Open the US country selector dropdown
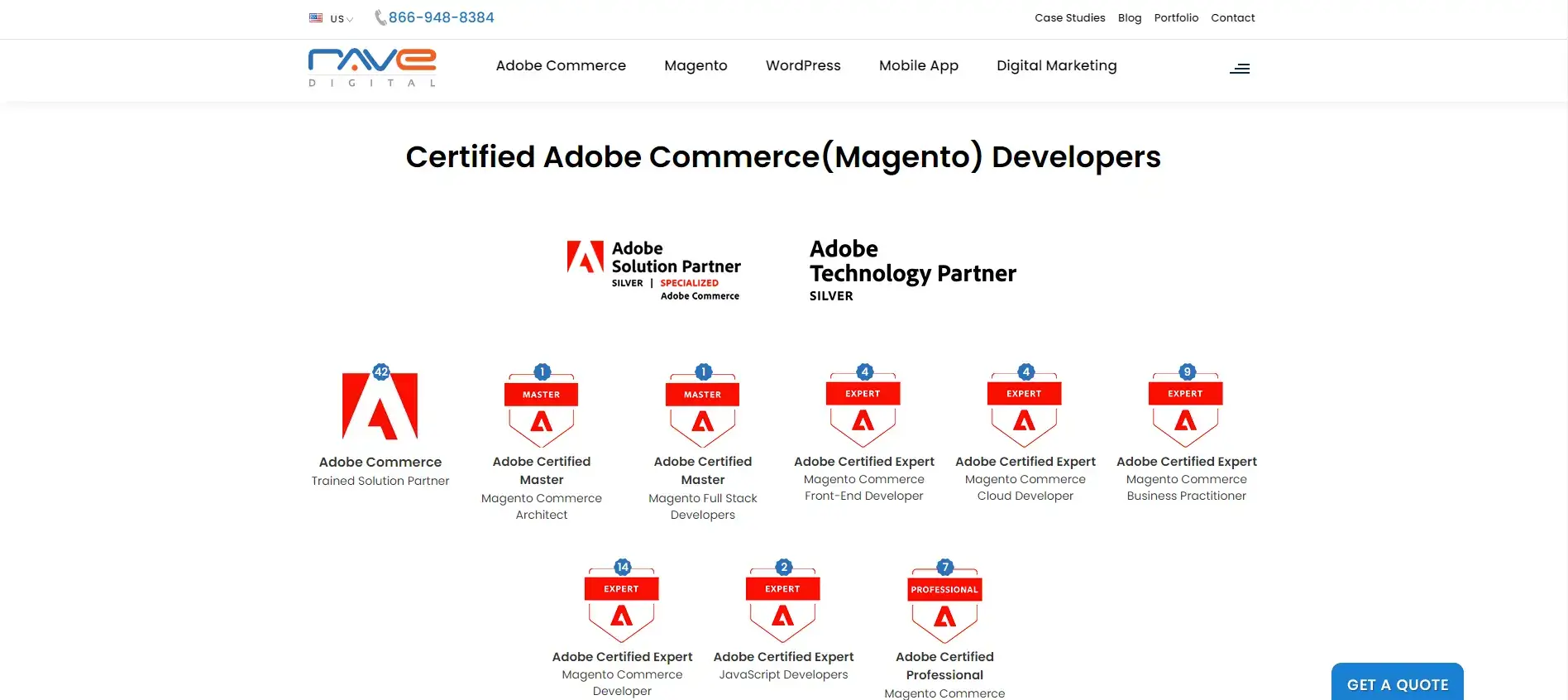Screen dimensions: 1568x700 point(332,18)
